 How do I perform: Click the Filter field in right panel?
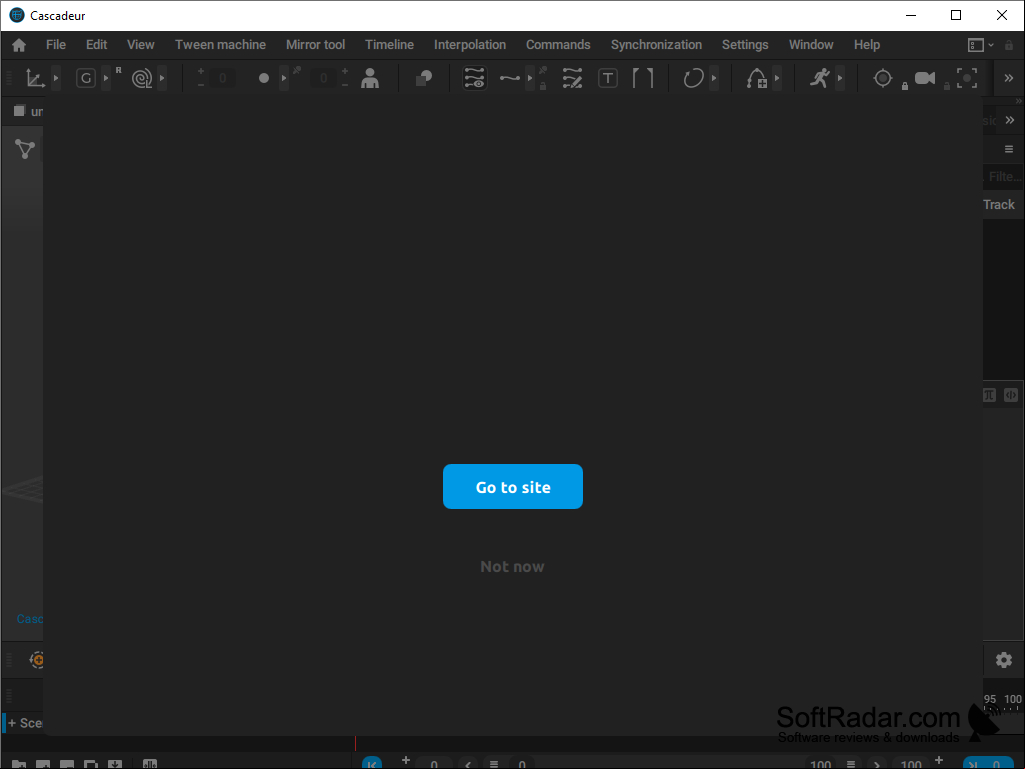click(1003, 177)
